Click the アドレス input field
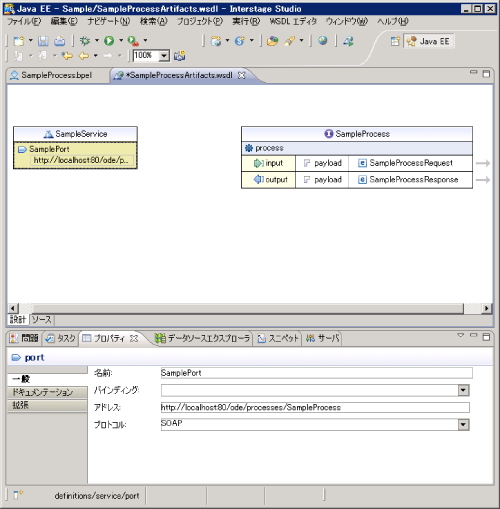This screenshot has height=509, width=500. coord(315,407)
